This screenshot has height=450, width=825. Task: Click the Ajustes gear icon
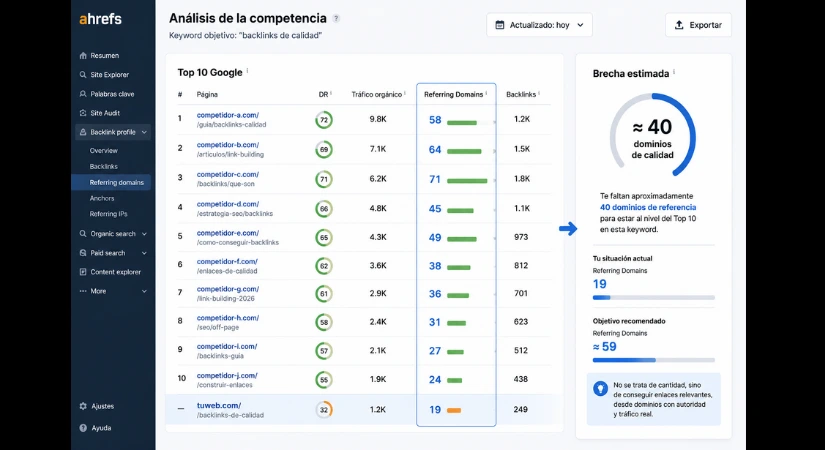point(83,406)
